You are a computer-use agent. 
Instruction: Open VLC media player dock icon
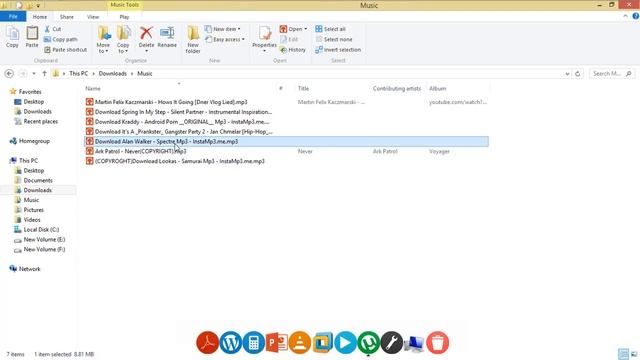(x=300, y=342)
